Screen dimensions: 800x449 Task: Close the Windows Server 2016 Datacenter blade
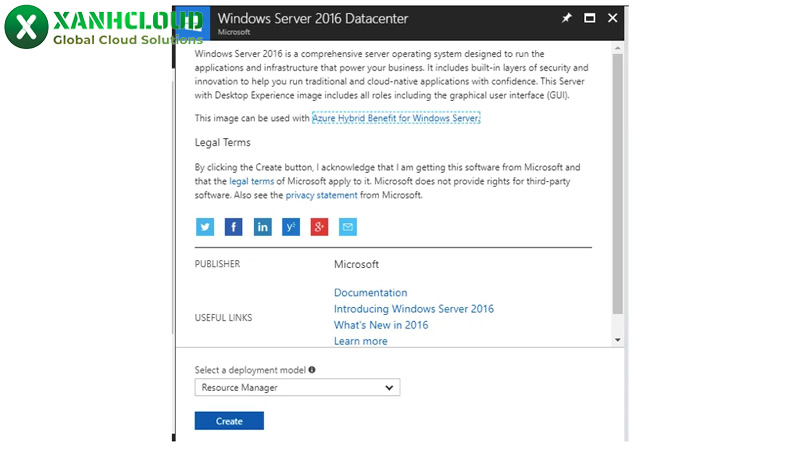(612, 18)
